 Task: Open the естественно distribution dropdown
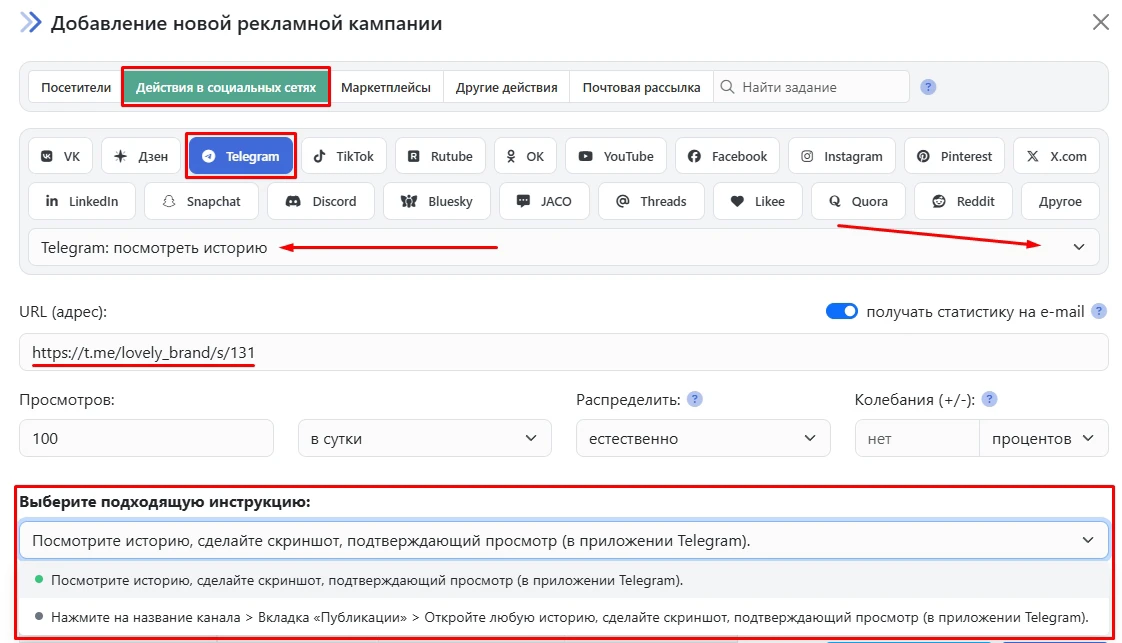tap(702, 438)
